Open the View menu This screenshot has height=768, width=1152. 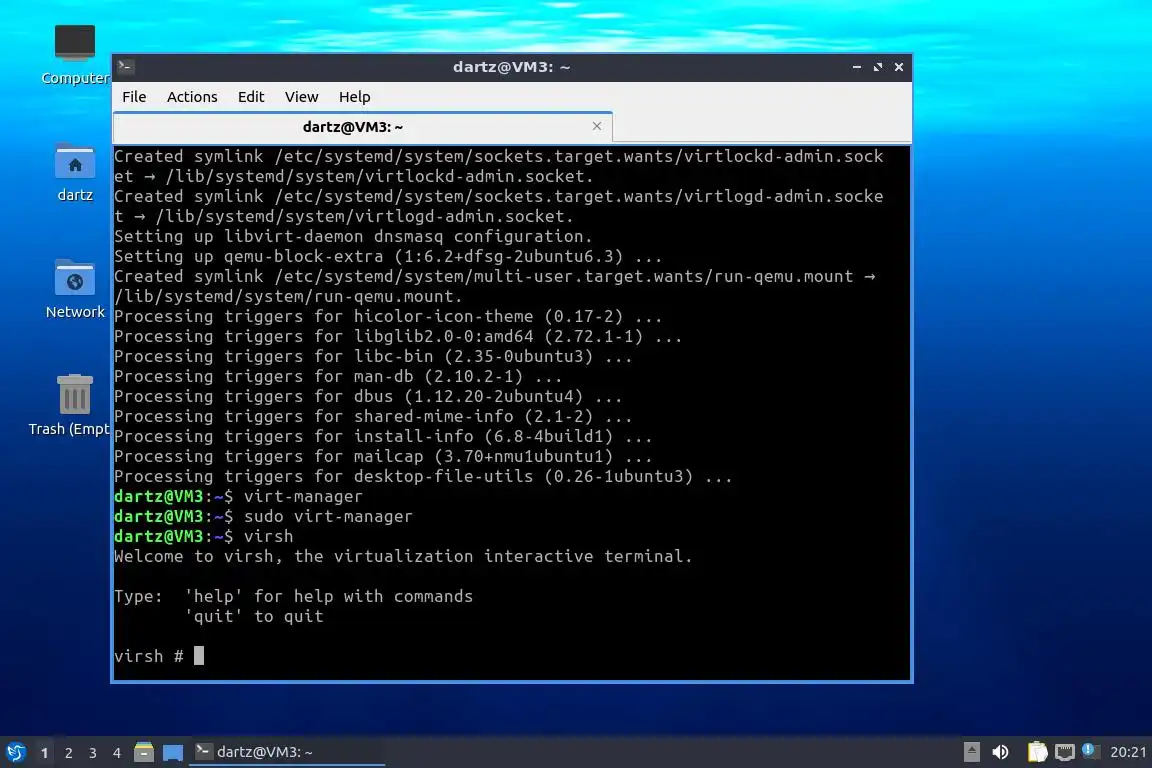click(301, 97)
